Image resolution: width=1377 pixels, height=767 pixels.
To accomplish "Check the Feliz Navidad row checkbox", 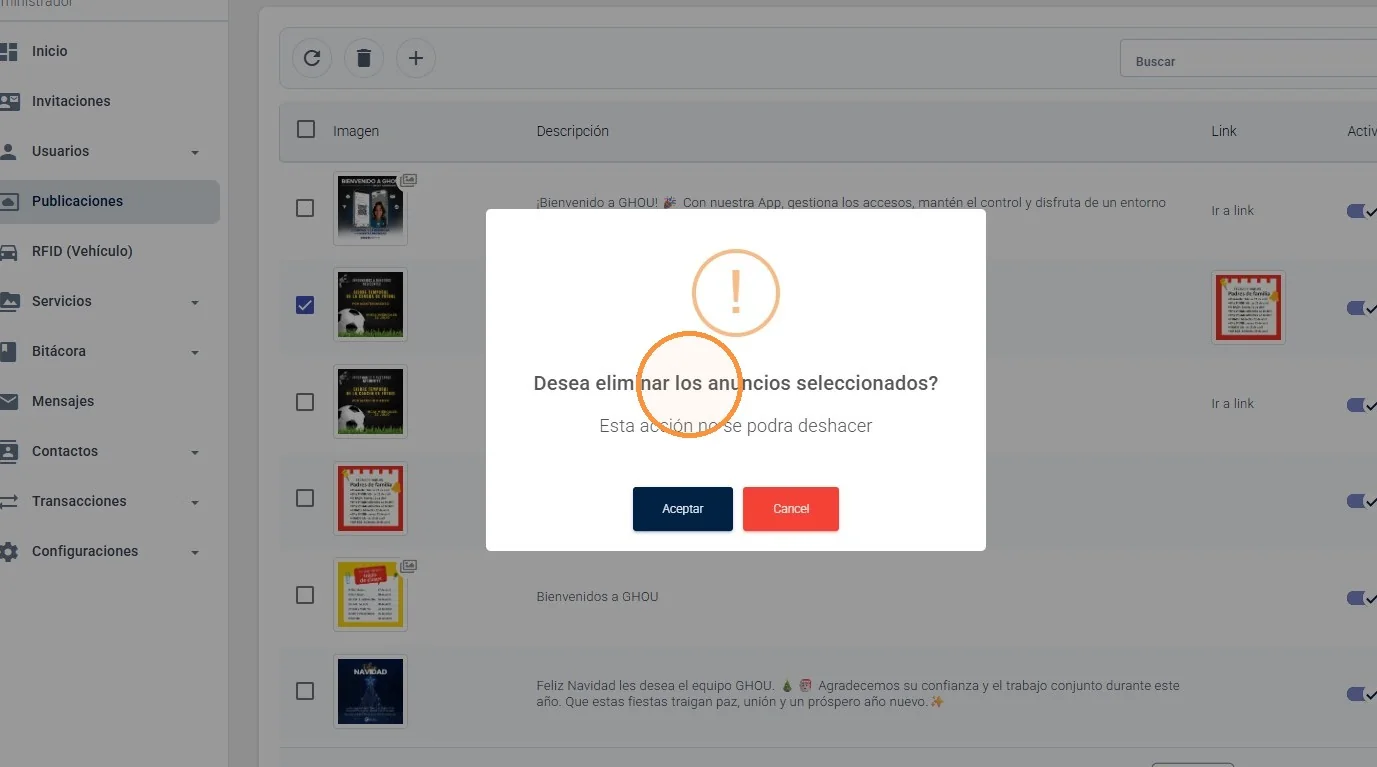I will pyautogui.click(x=305, y=691).
